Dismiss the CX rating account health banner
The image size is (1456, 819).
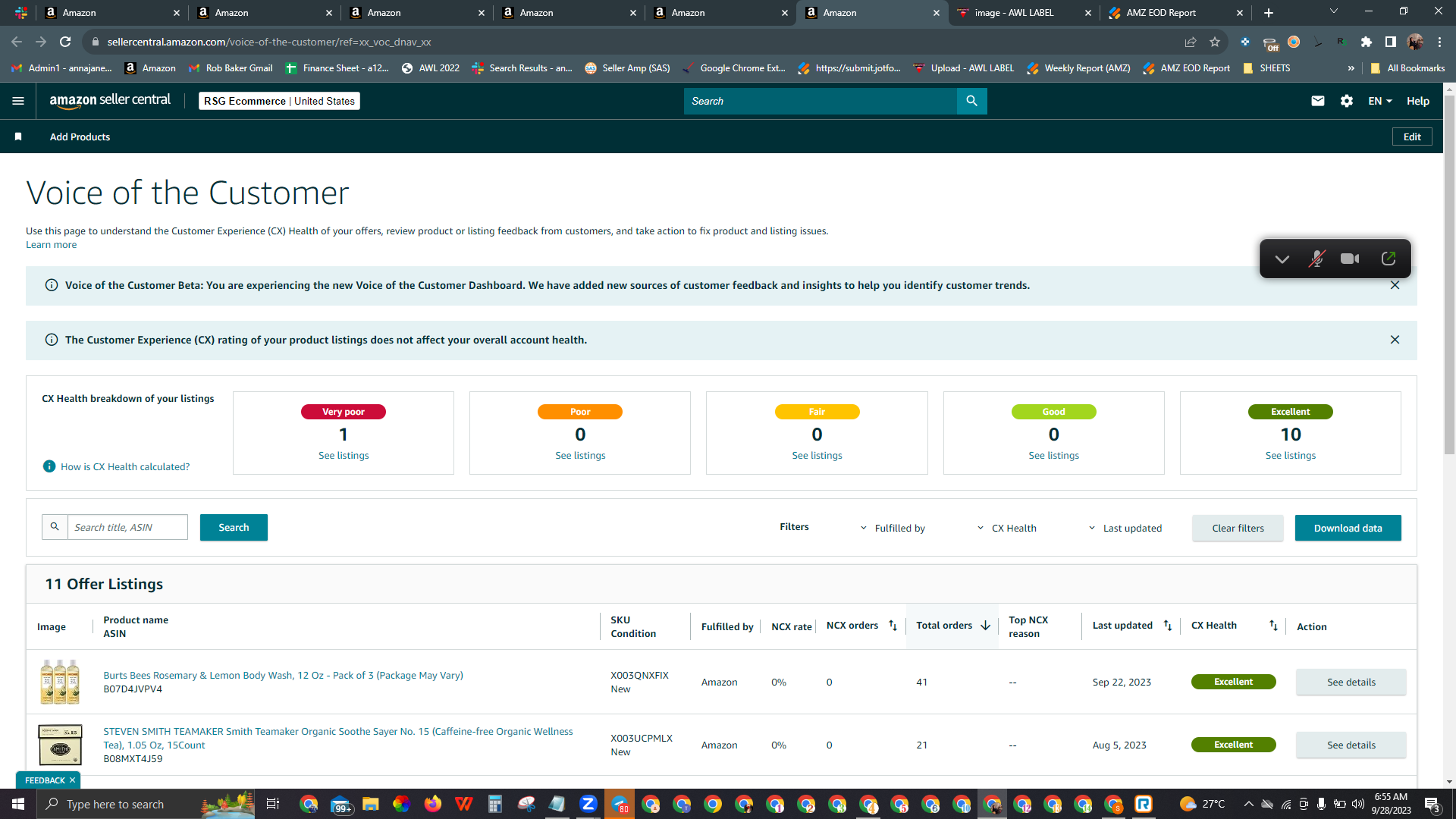1395,340
